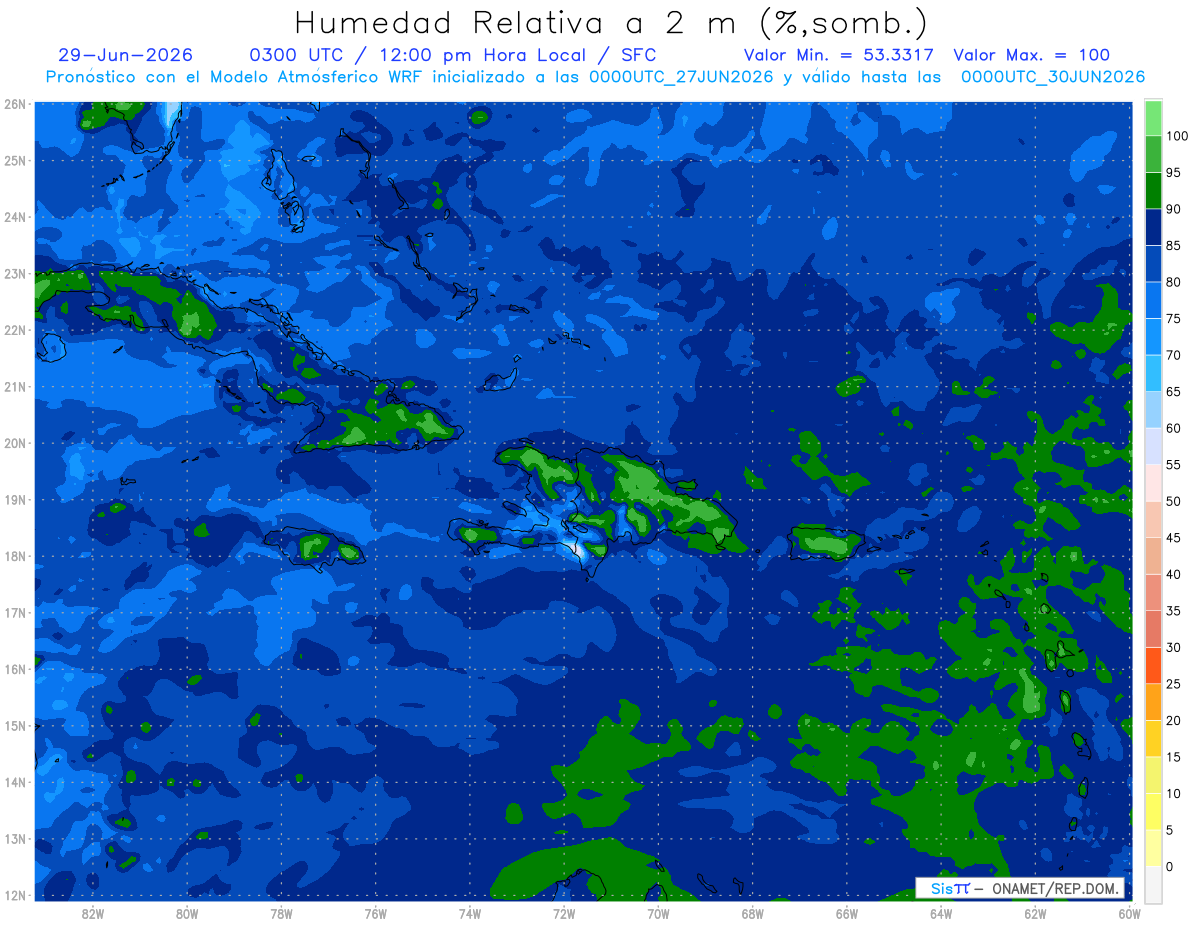Click the 68W longitude axis label

pos(752,913)
